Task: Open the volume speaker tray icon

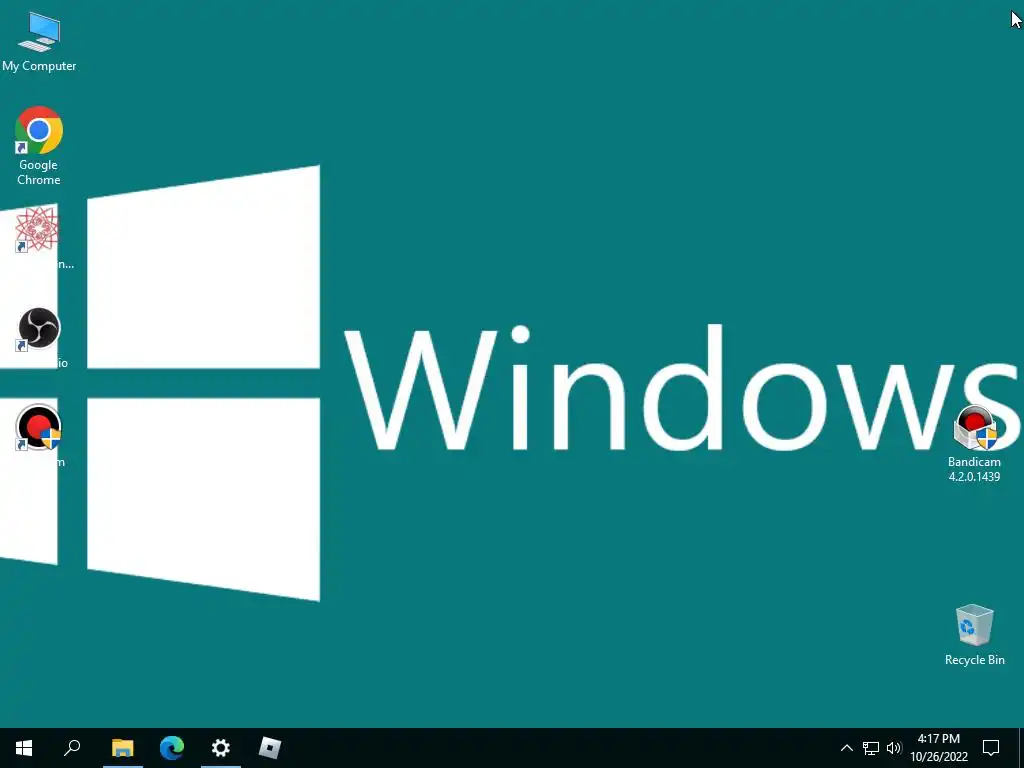Action: pyautogui.click(x=894, y=748)
